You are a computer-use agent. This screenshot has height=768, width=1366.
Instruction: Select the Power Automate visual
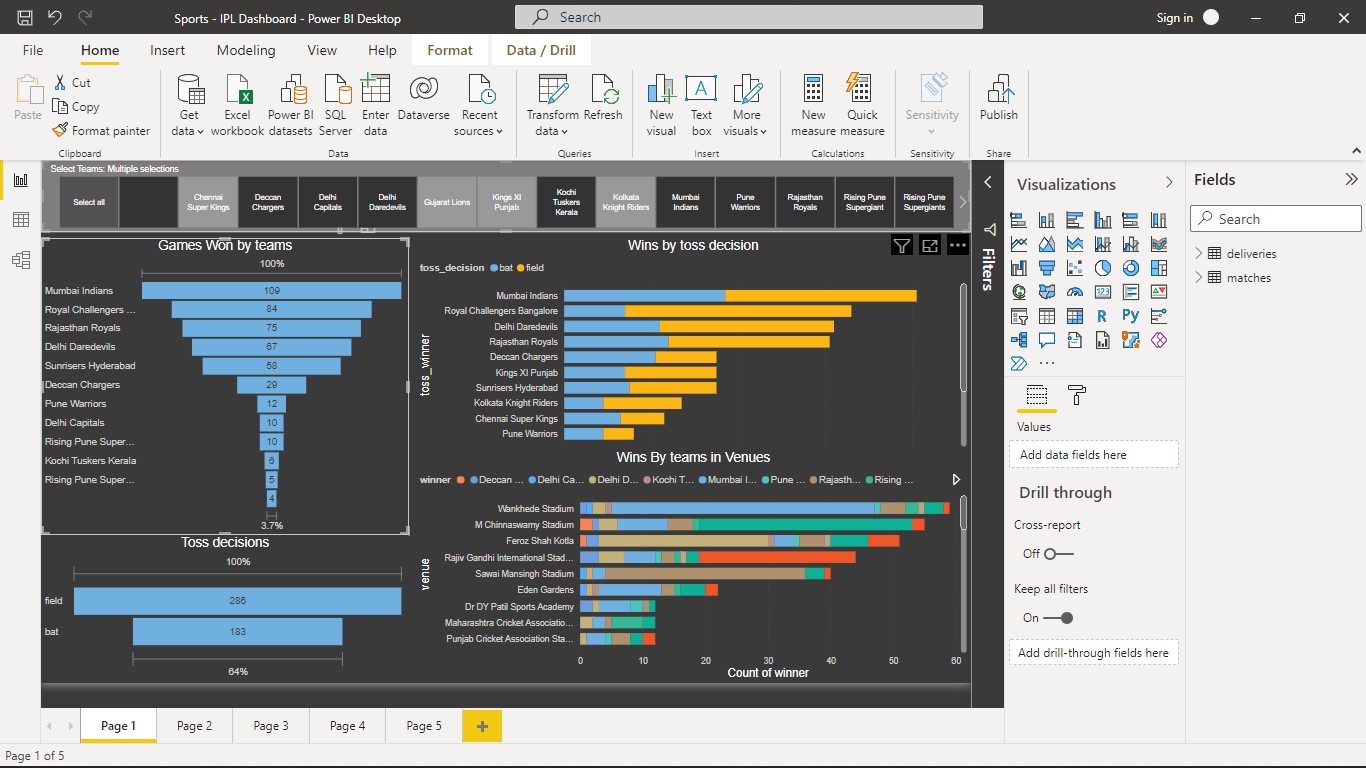point(1019,364)
